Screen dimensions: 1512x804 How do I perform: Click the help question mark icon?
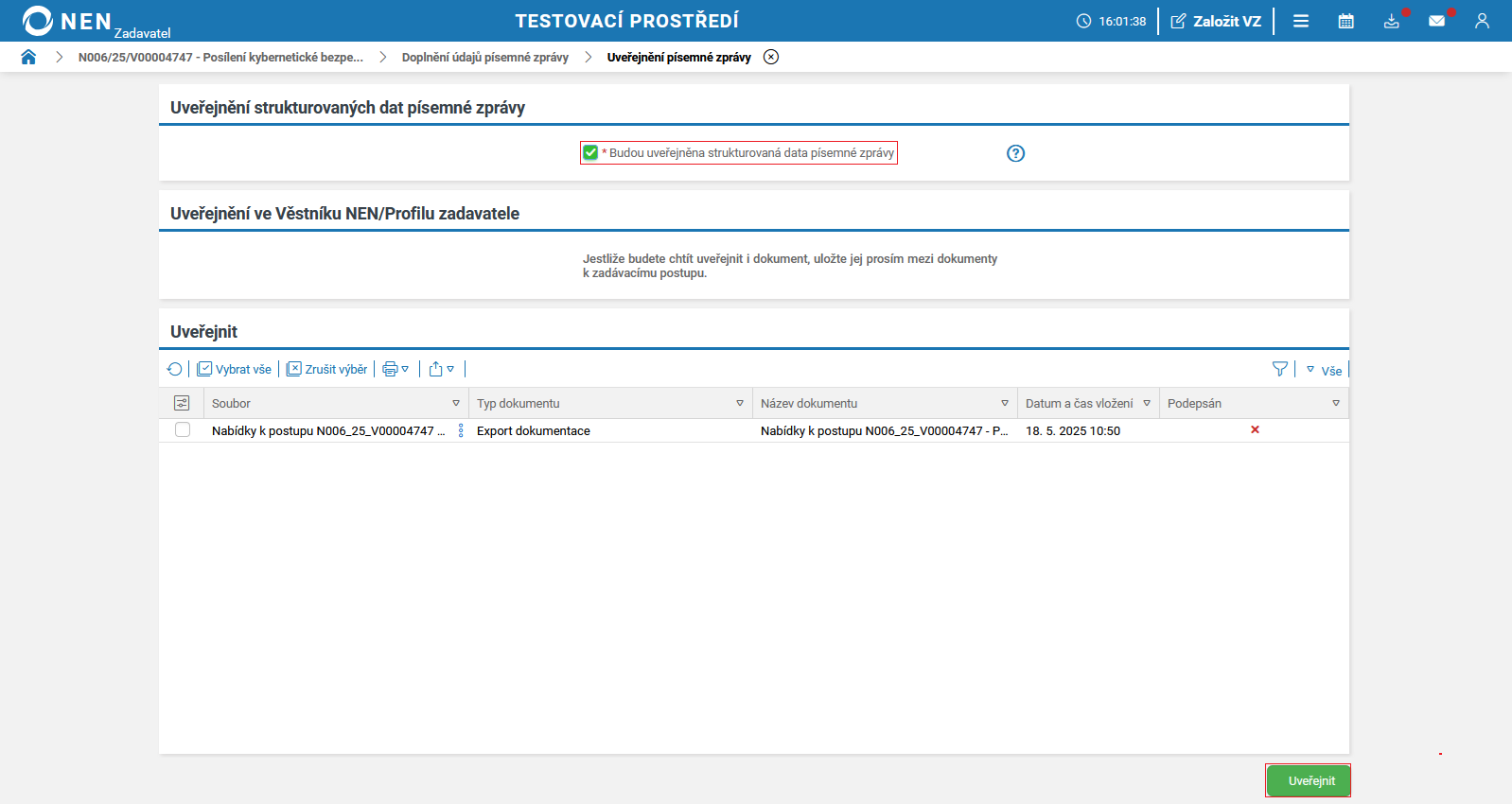1015,153
